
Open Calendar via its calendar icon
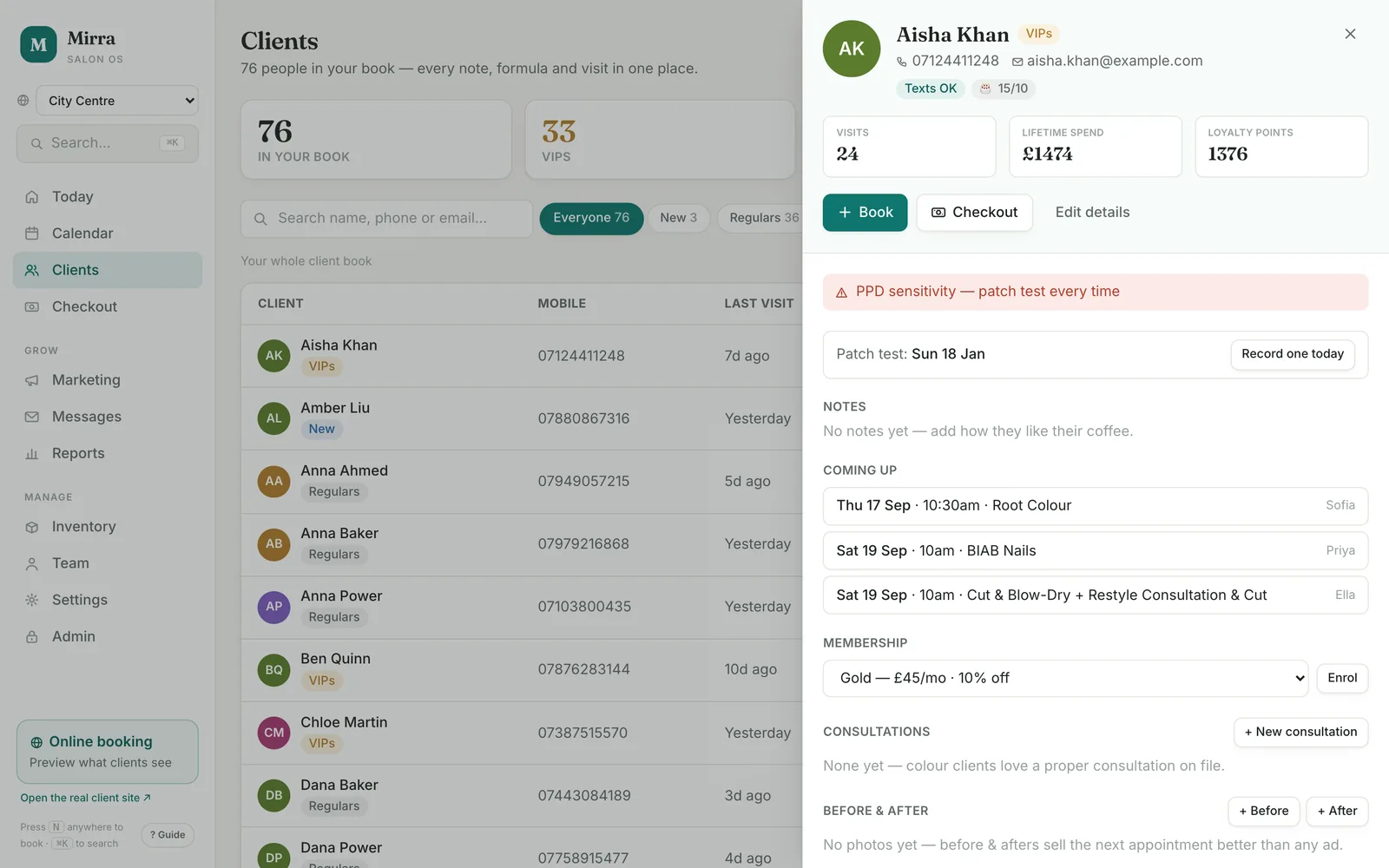(x=32, y=233)
